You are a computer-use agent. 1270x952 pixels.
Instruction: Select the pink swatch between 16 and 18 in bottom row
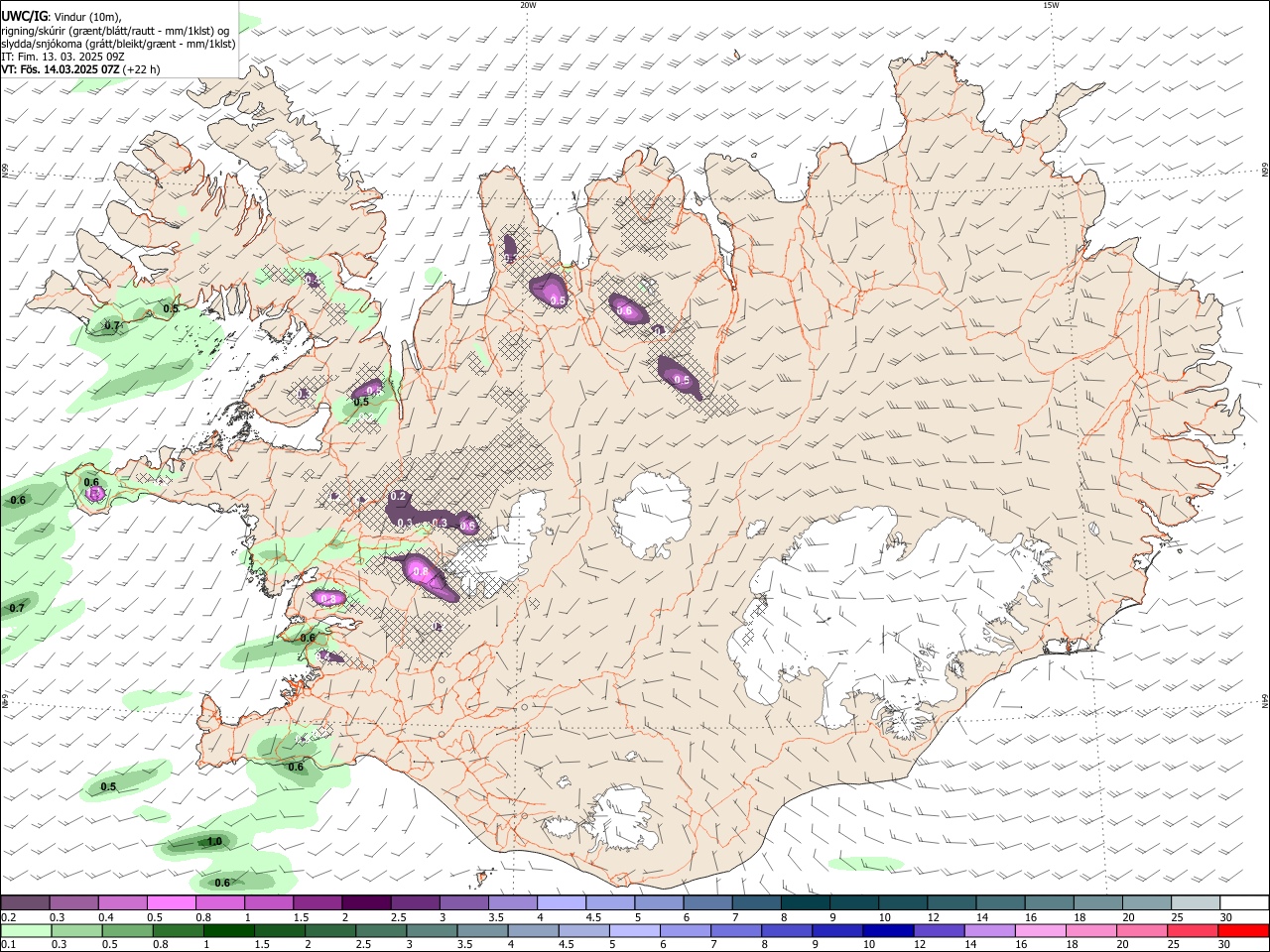(x=1040, y=930)
